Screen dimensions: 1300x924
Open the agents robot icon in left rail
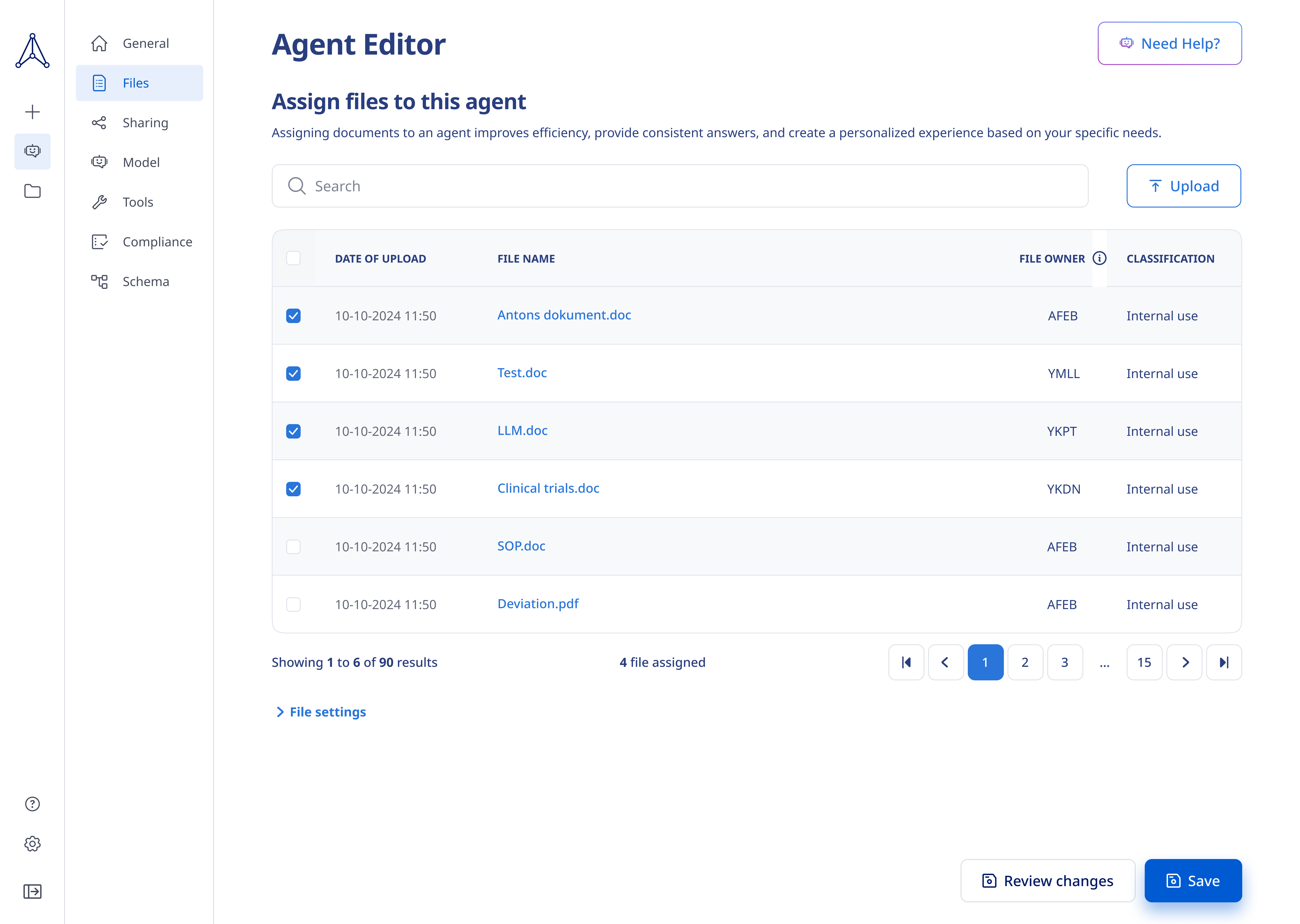pos(32,151)
